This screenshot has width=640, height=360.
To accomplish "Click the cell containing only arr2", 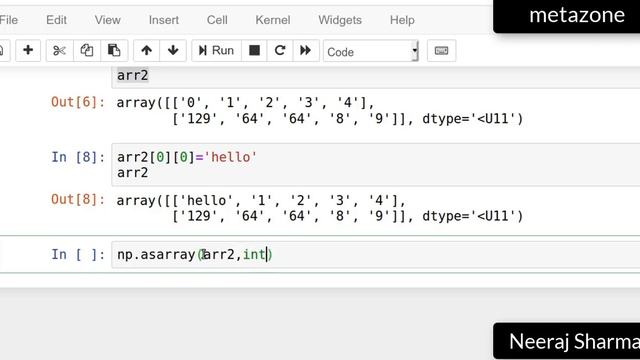I will [376, 77].
